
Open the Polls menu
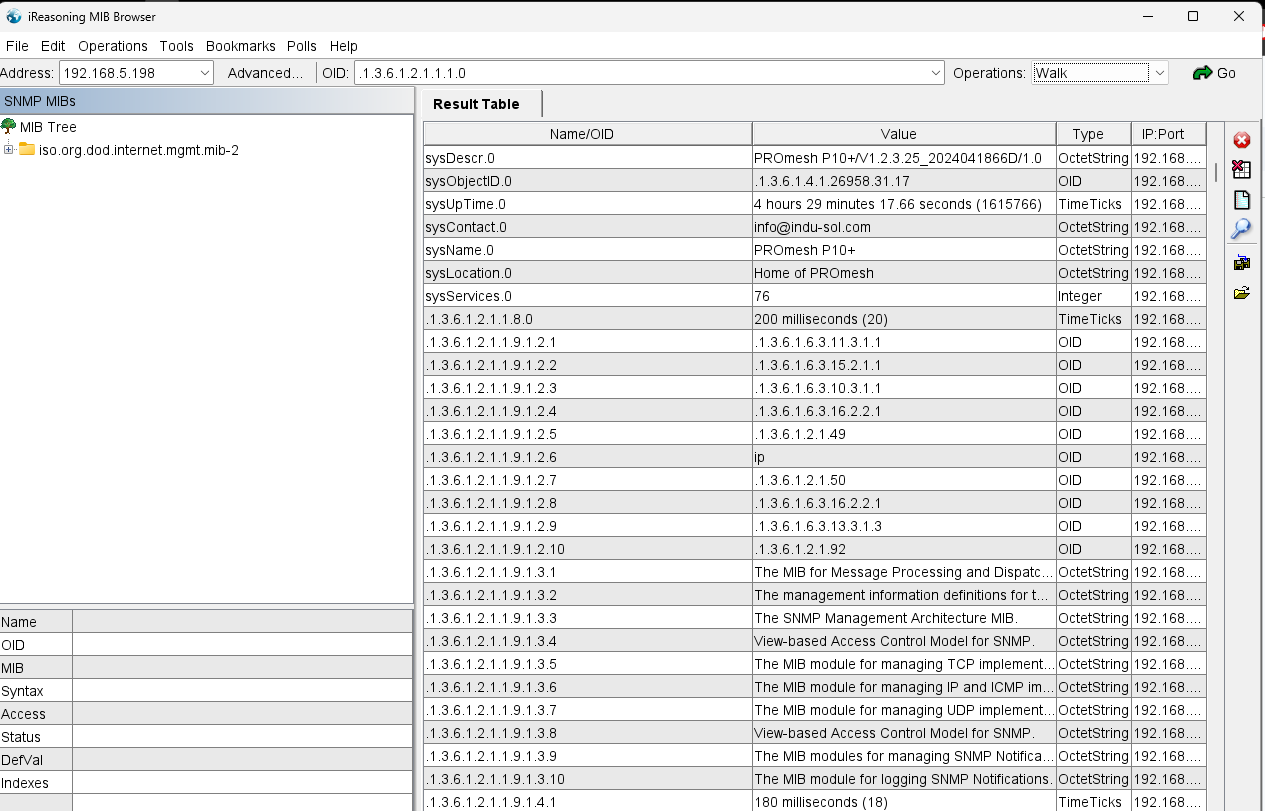click(x=302, y=46)
